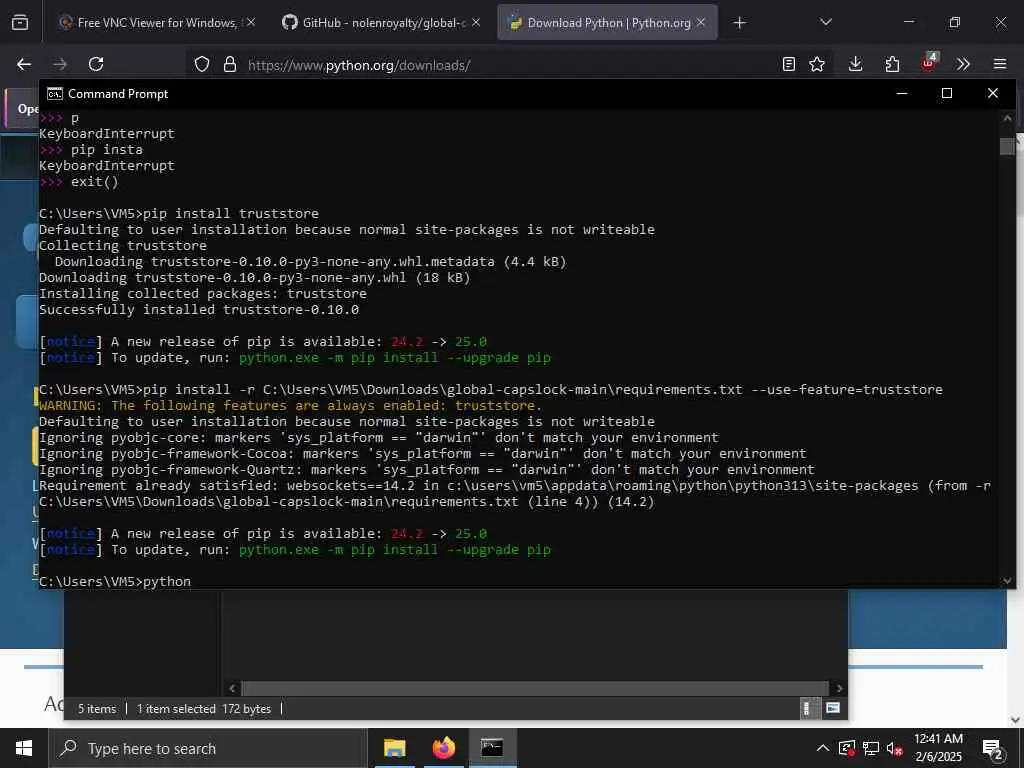This screenshot has height=768, width=1024.
Task: Open the Windows Start menu
Action: [24, 748]
